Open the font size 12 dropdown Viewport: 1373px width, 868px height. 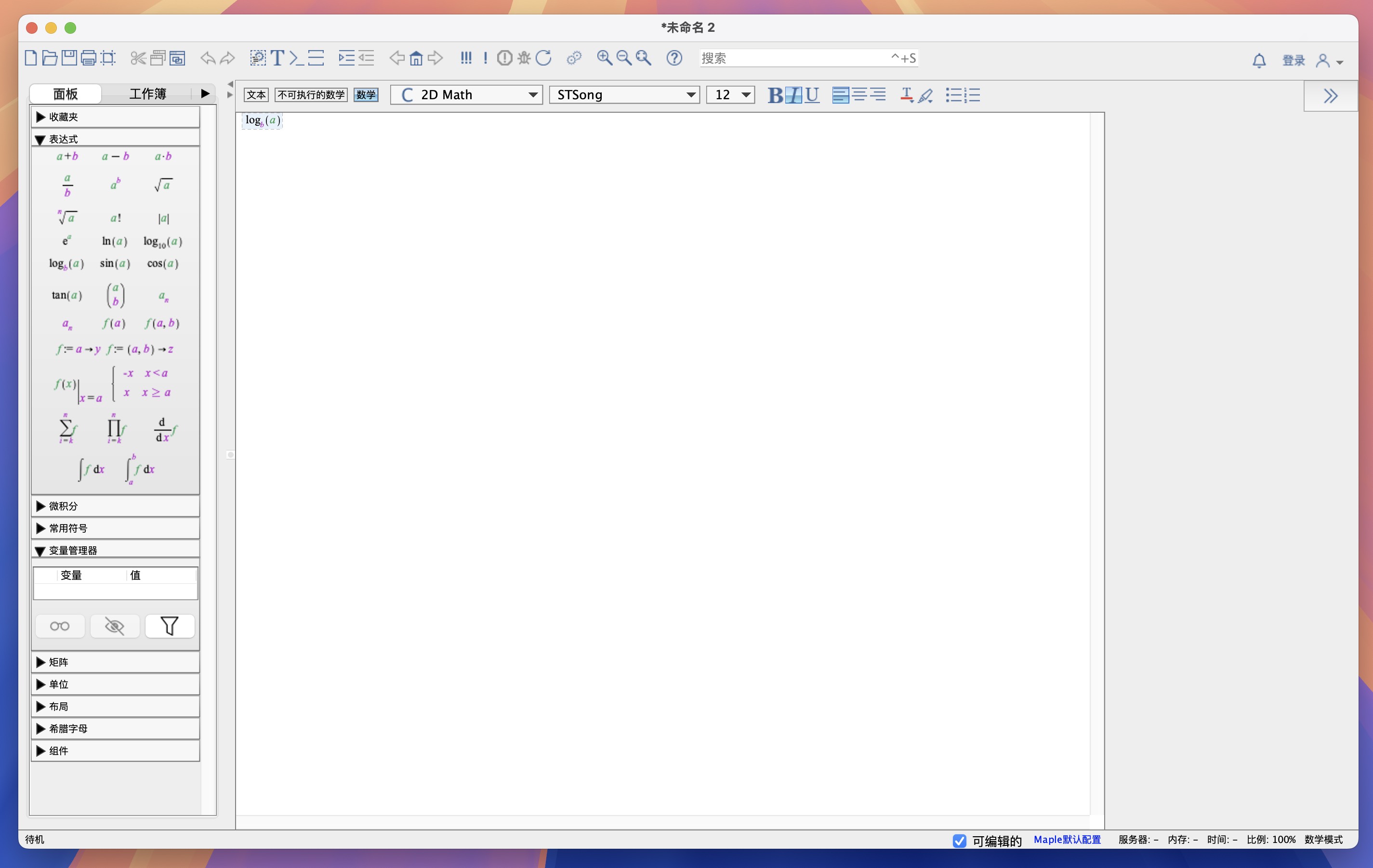coord(730,94)
